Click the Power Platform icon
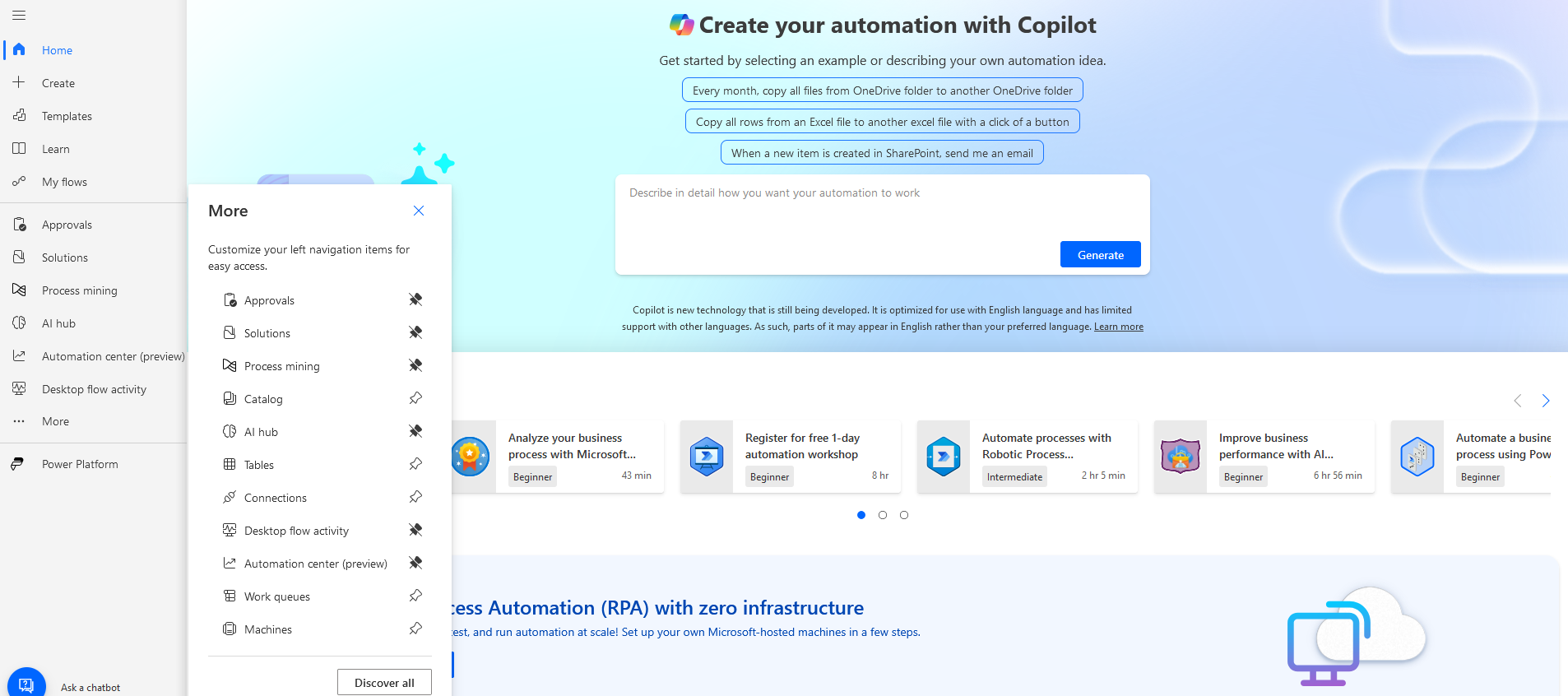This screenshot has height=696, width=1568. click(x=17, y=464)
